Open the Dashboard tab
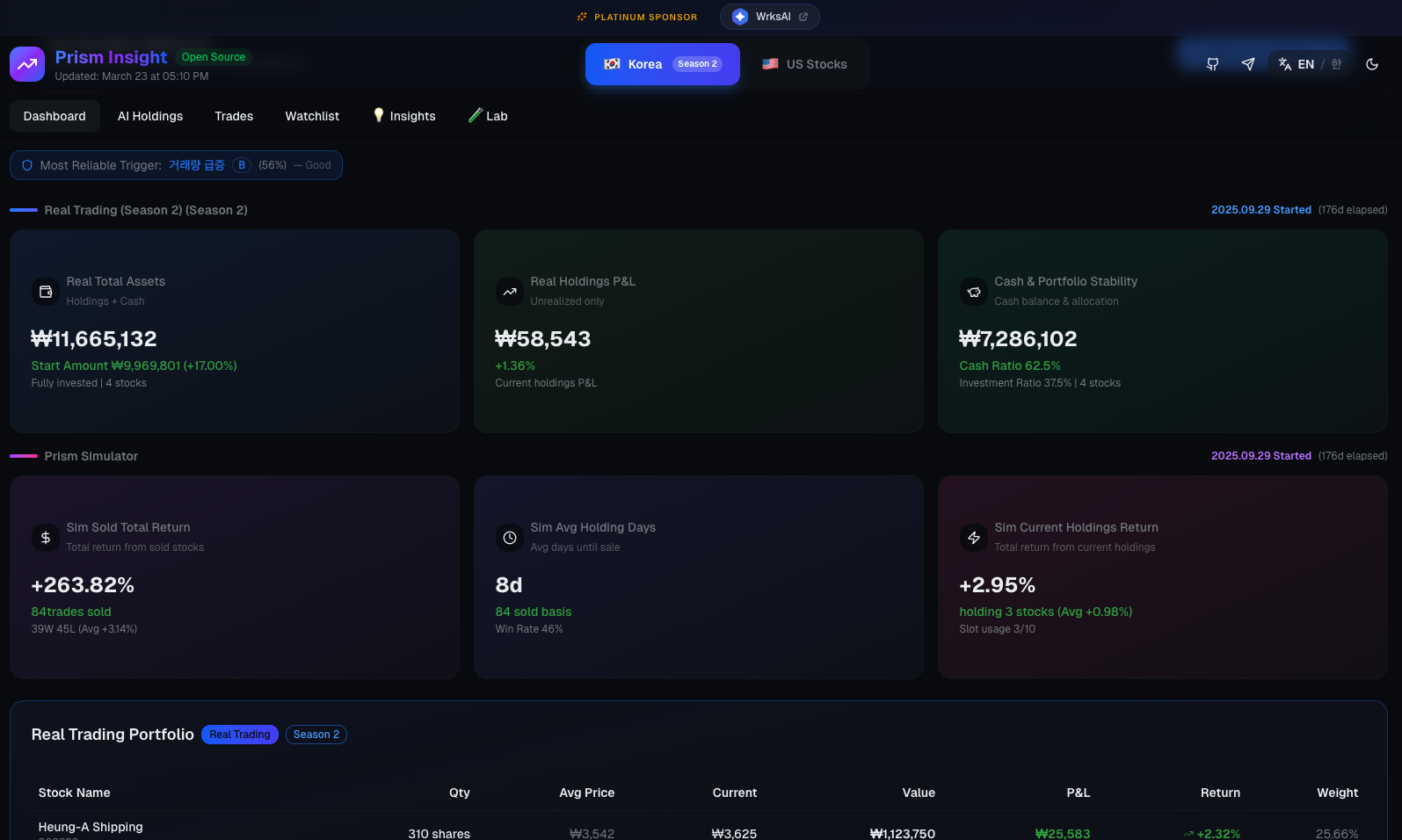 [x=54, y=116]
